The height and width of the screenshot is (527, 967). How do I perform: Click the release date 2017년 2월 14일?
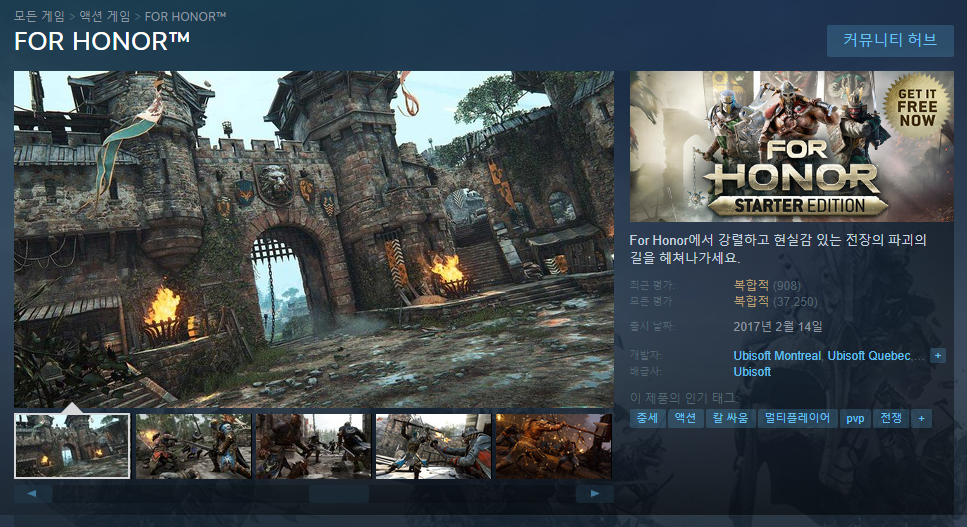pos(778,326)
